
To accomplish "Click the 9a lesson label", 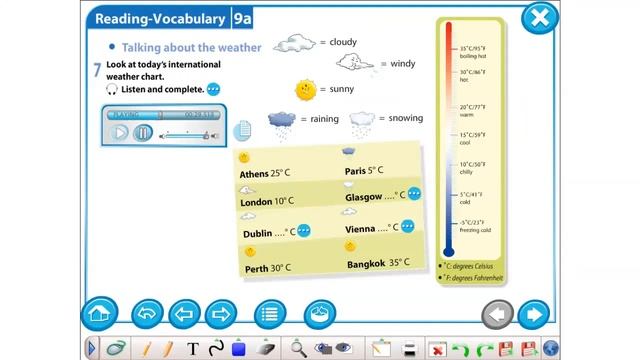I will pyautogui.click(x=242, y=19).
